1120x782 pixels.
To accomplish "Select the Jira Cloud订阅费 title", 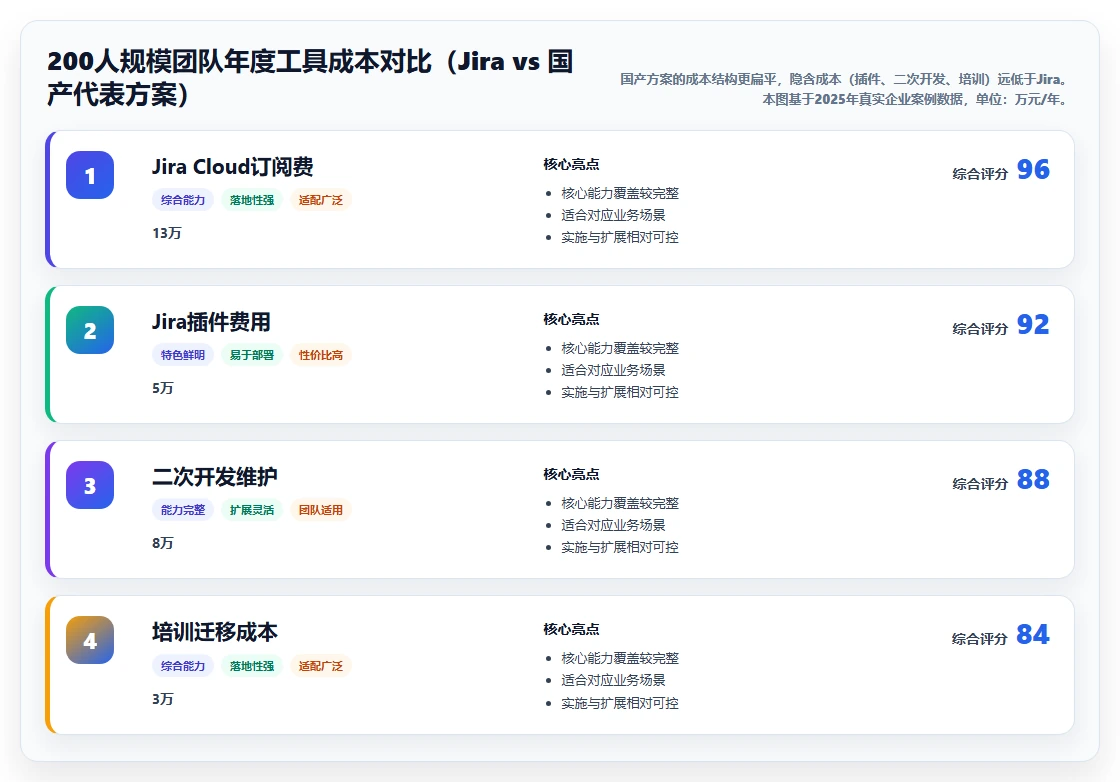I will tap(233, 166).
